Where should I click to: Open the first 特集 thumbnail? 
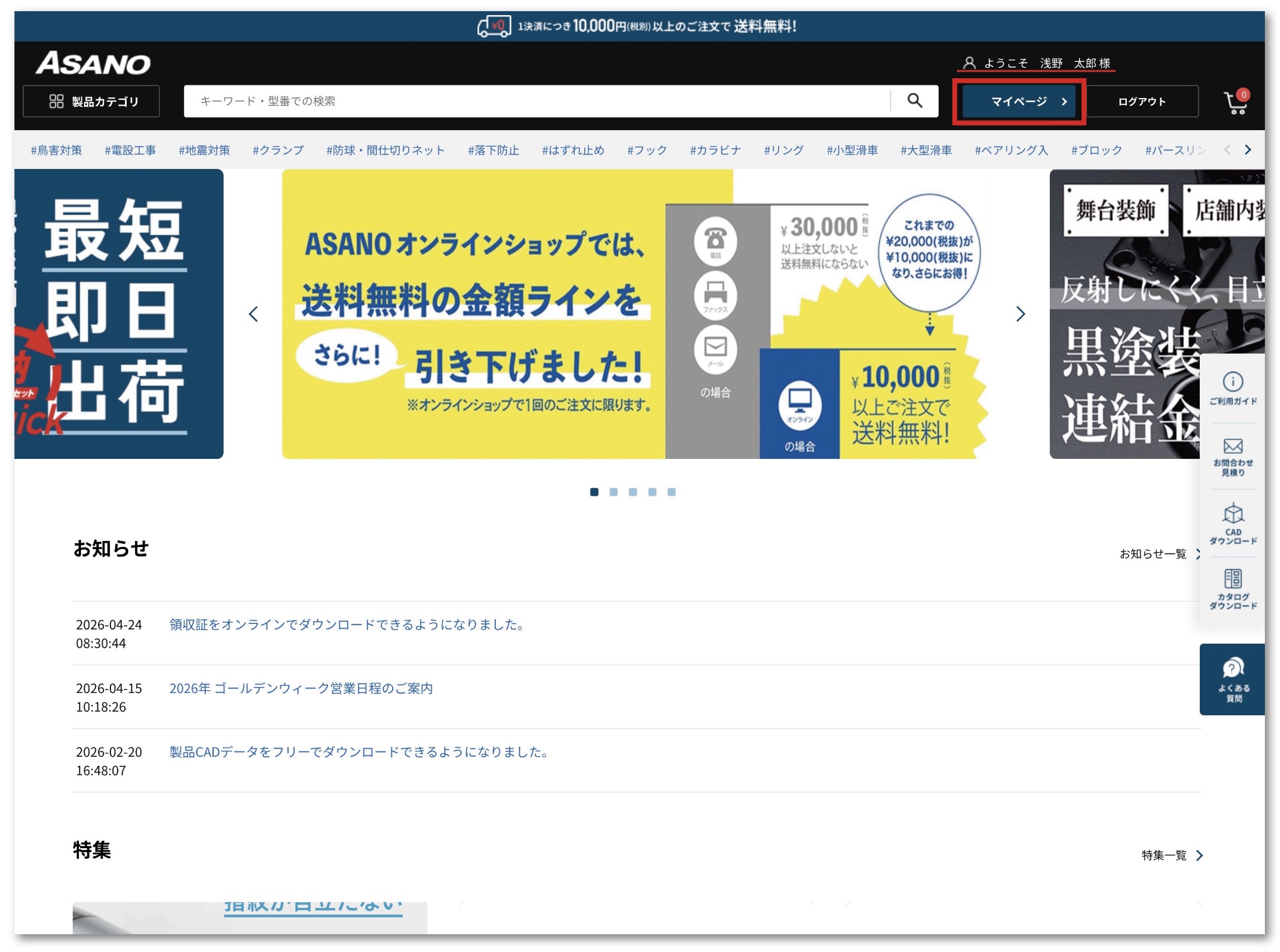(x=250, y=918)
